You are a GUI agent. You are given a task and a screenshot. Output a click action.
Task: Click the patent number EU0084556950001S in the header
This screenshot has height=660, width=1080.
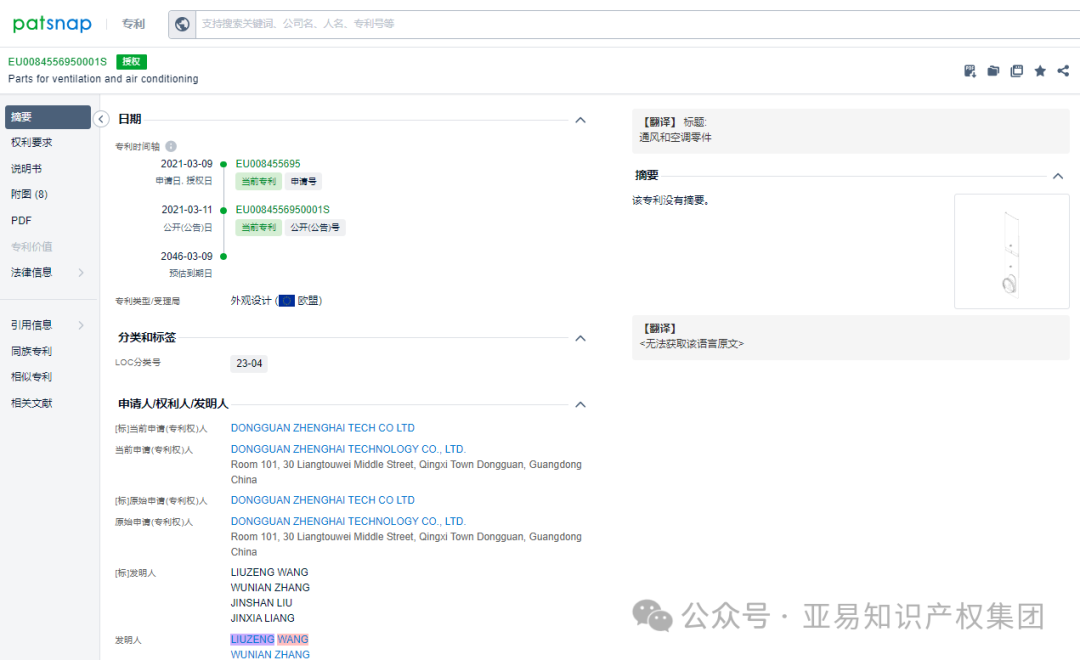57,62
